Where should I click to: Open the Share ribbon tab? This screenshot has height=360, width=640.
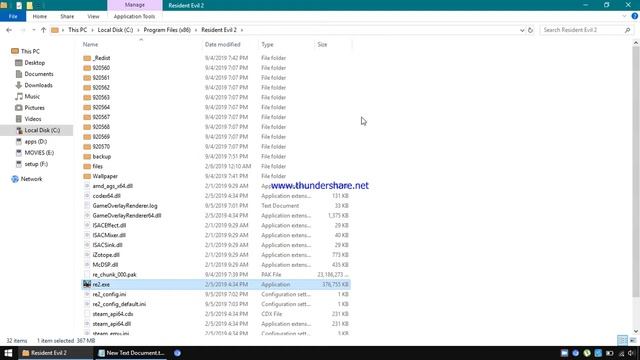(67, 16)
